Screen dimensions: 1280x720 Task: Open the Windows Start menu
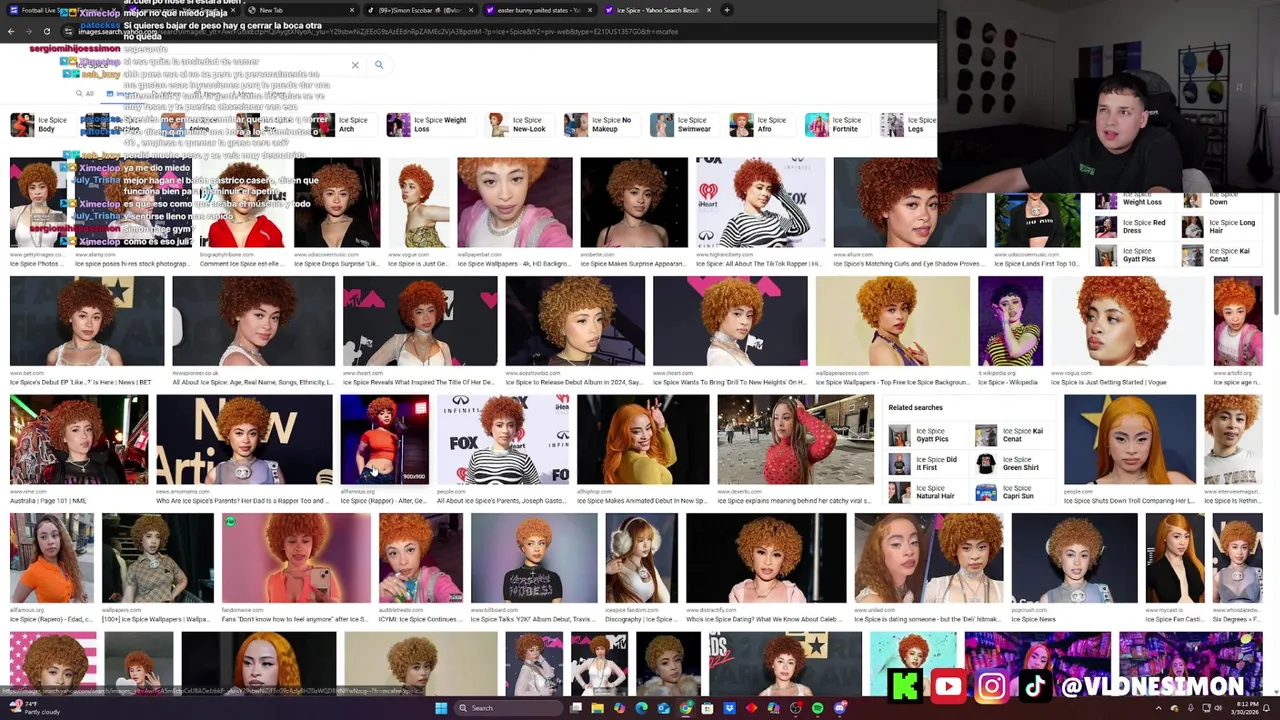pos(440,708)
